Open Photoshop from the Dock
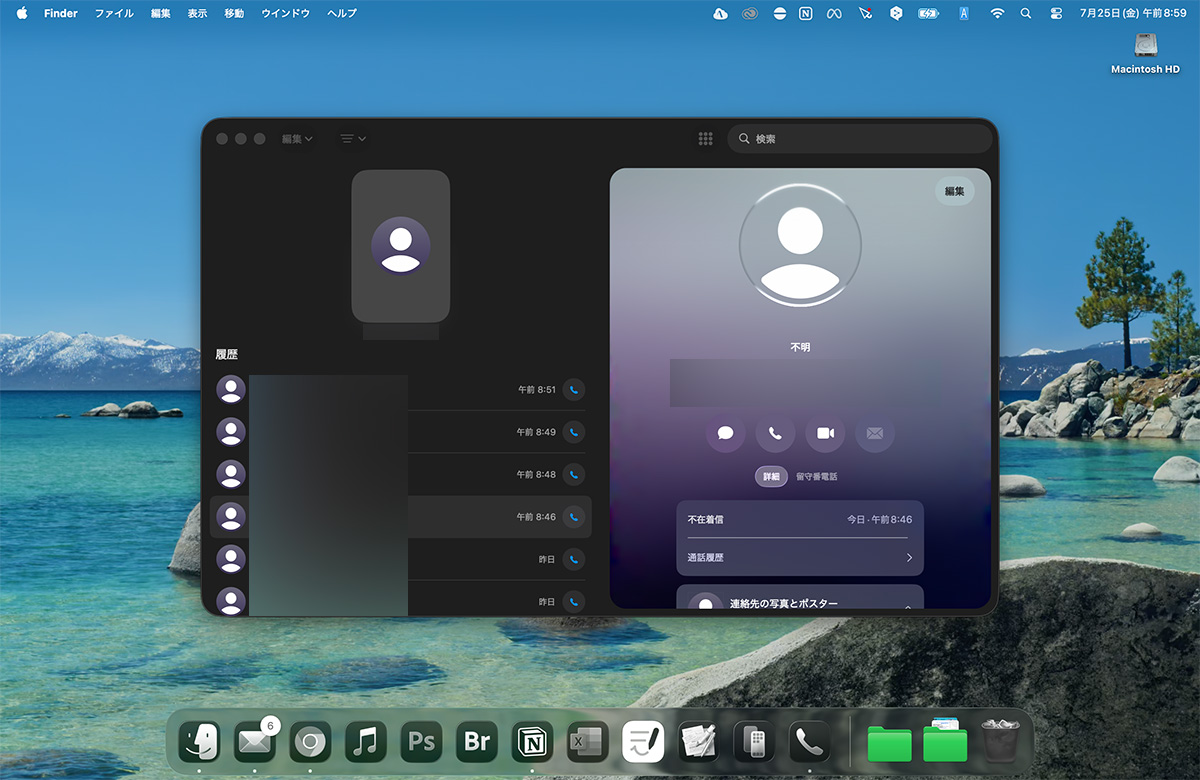This screenshot has width=1200, height=780. tap(422, 742)
